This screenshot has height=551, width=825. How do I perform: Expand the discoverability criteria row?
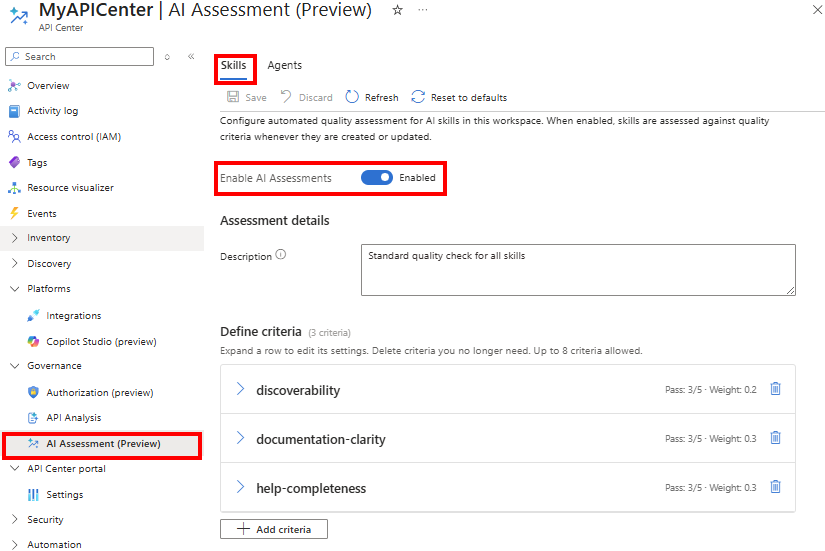(x=240, y=389)
